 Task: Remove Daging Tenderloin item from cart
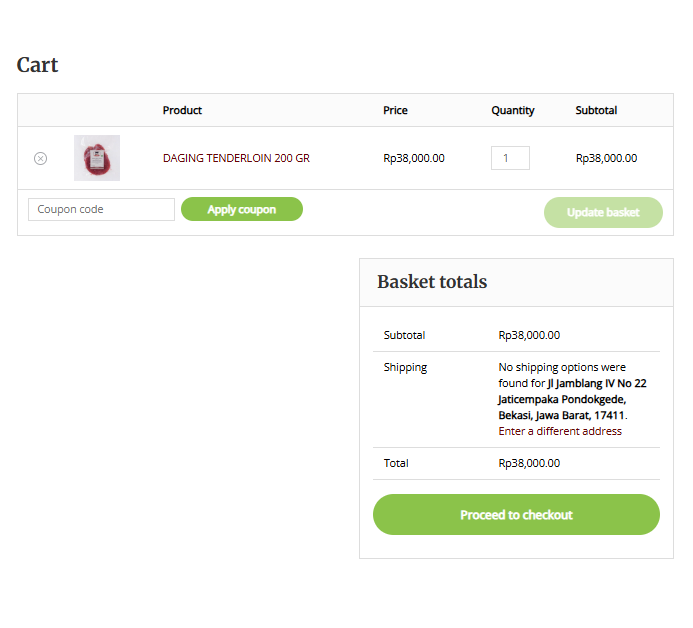(40, 158)
